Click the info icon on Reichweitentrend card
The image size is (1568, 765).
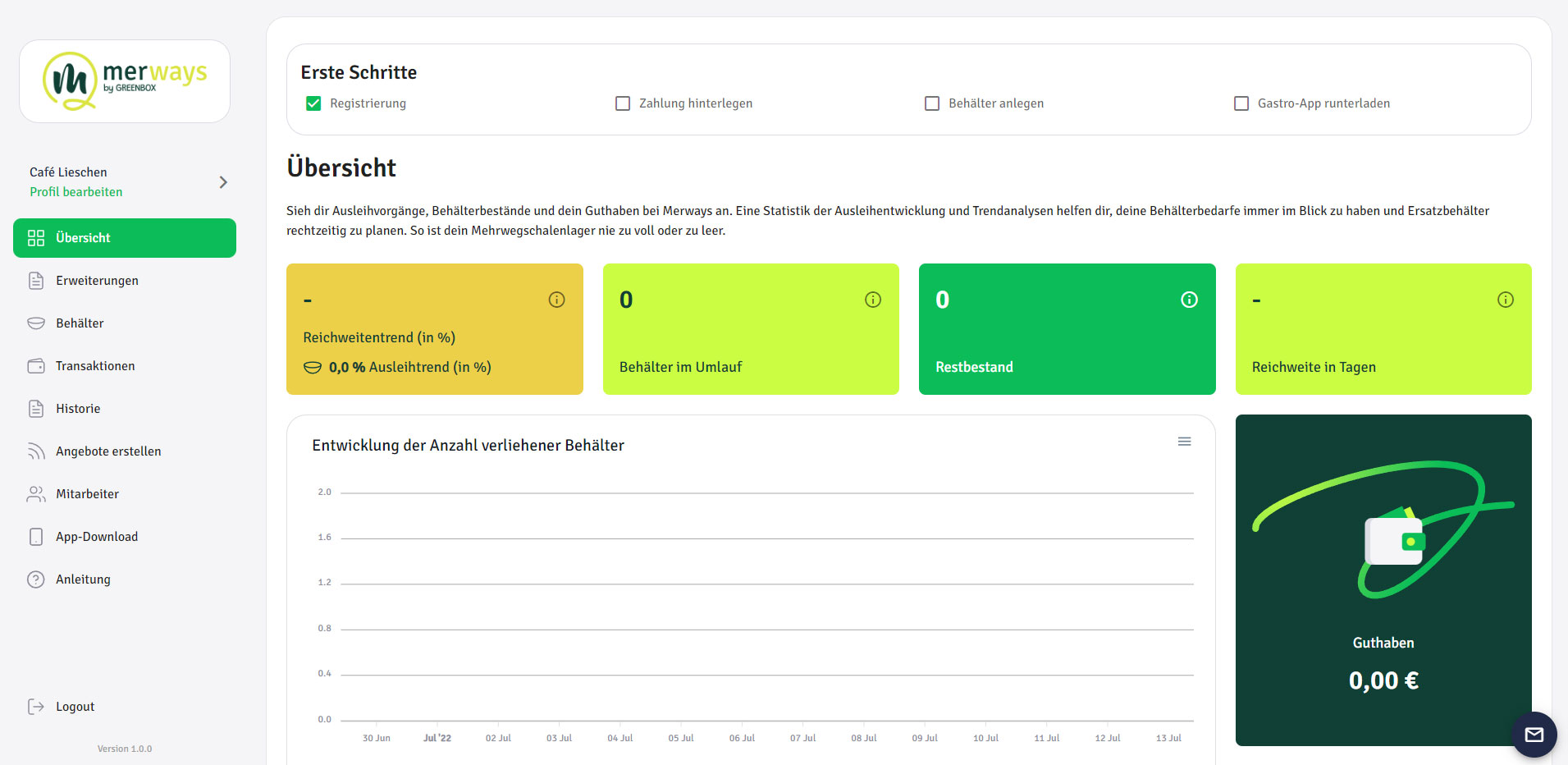556,300
